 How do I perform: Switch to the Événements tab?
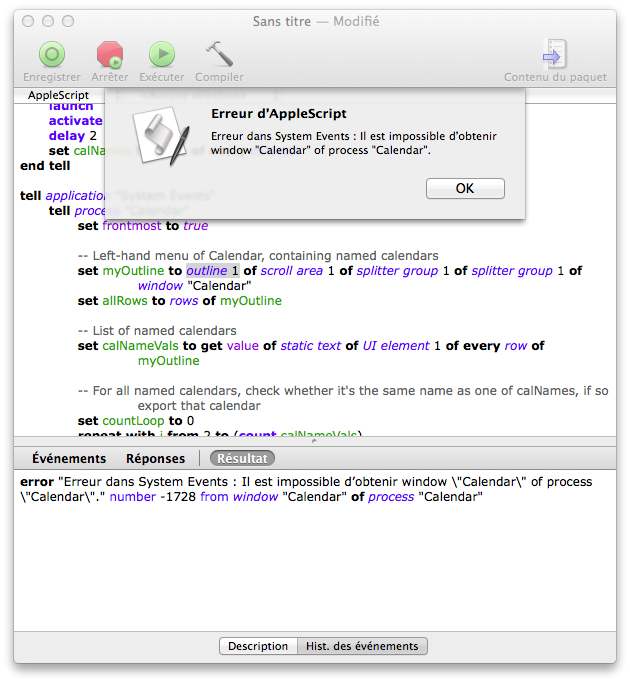click(69, 458)
